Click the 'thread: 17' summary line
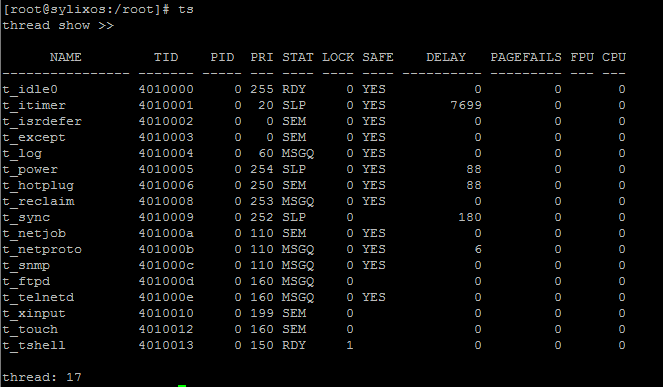The height and width of the screenshot is (387, 663). 42,378
